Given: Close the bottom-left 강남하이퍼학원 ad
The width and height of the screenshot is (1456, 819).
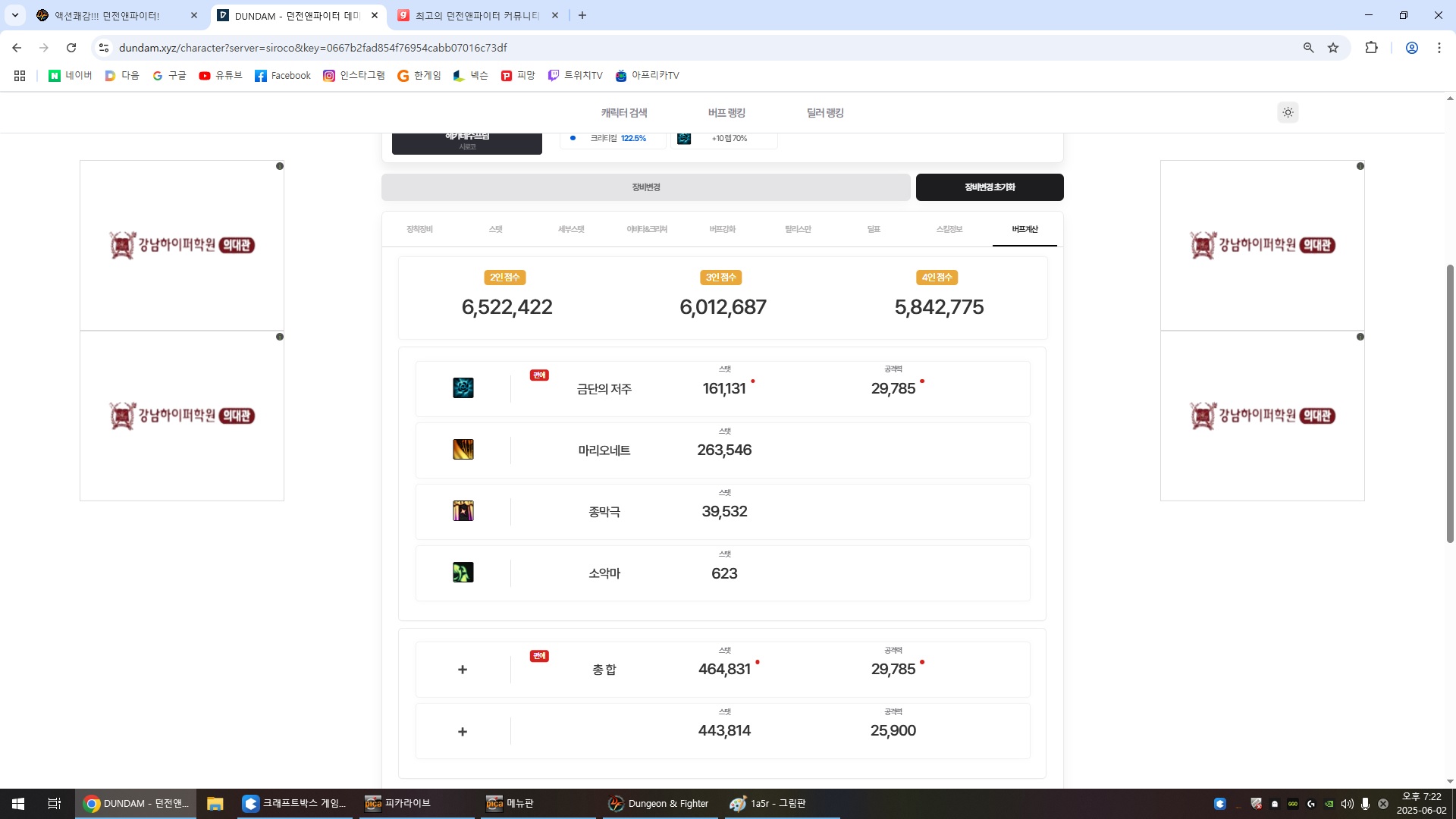Looking at the screenshot, I should point(280,337).
